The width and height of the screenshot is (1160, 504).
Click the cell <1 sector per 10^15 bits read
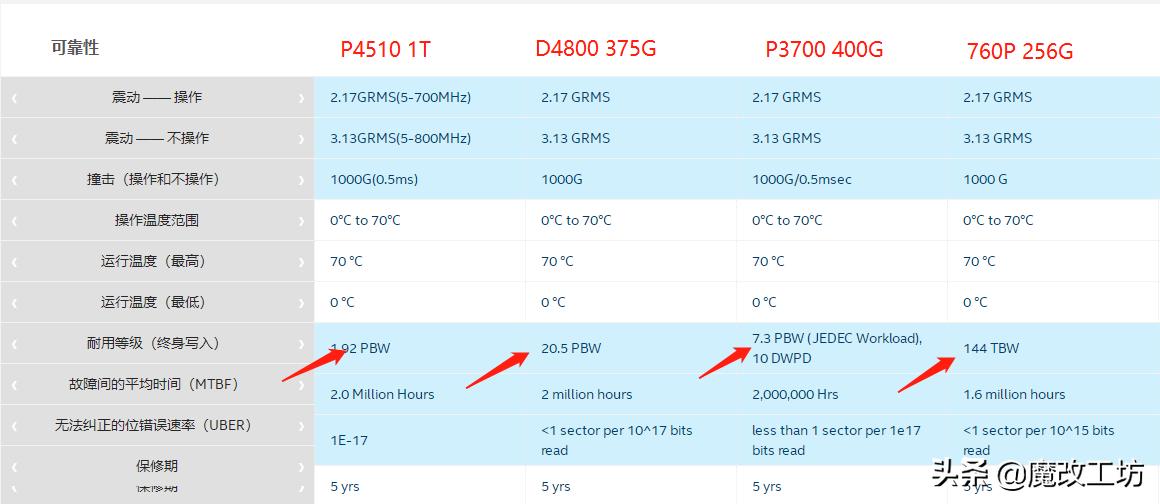coord(1039,440)
